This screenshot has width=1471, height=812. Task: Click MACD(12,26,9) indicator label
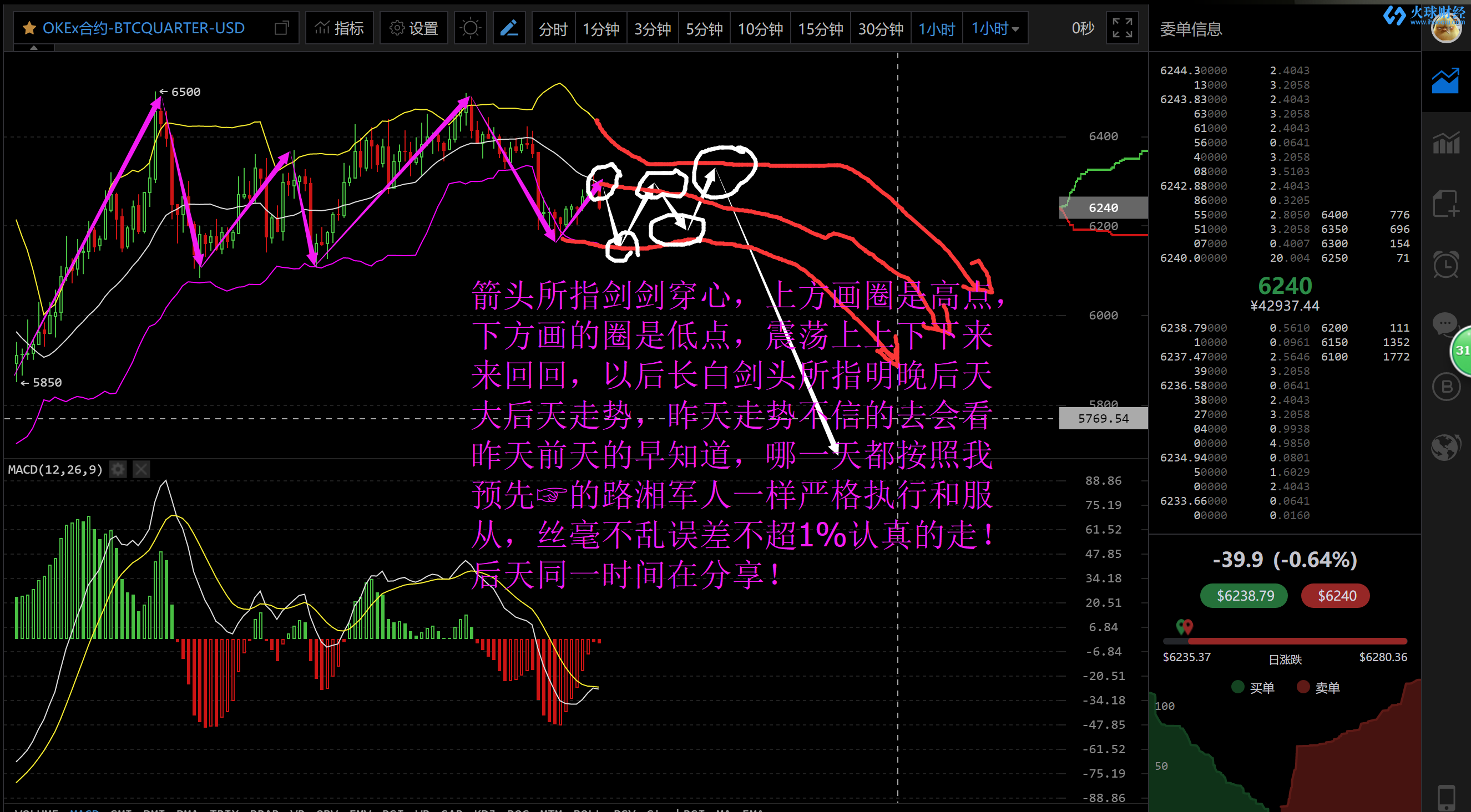pos(55,469)
